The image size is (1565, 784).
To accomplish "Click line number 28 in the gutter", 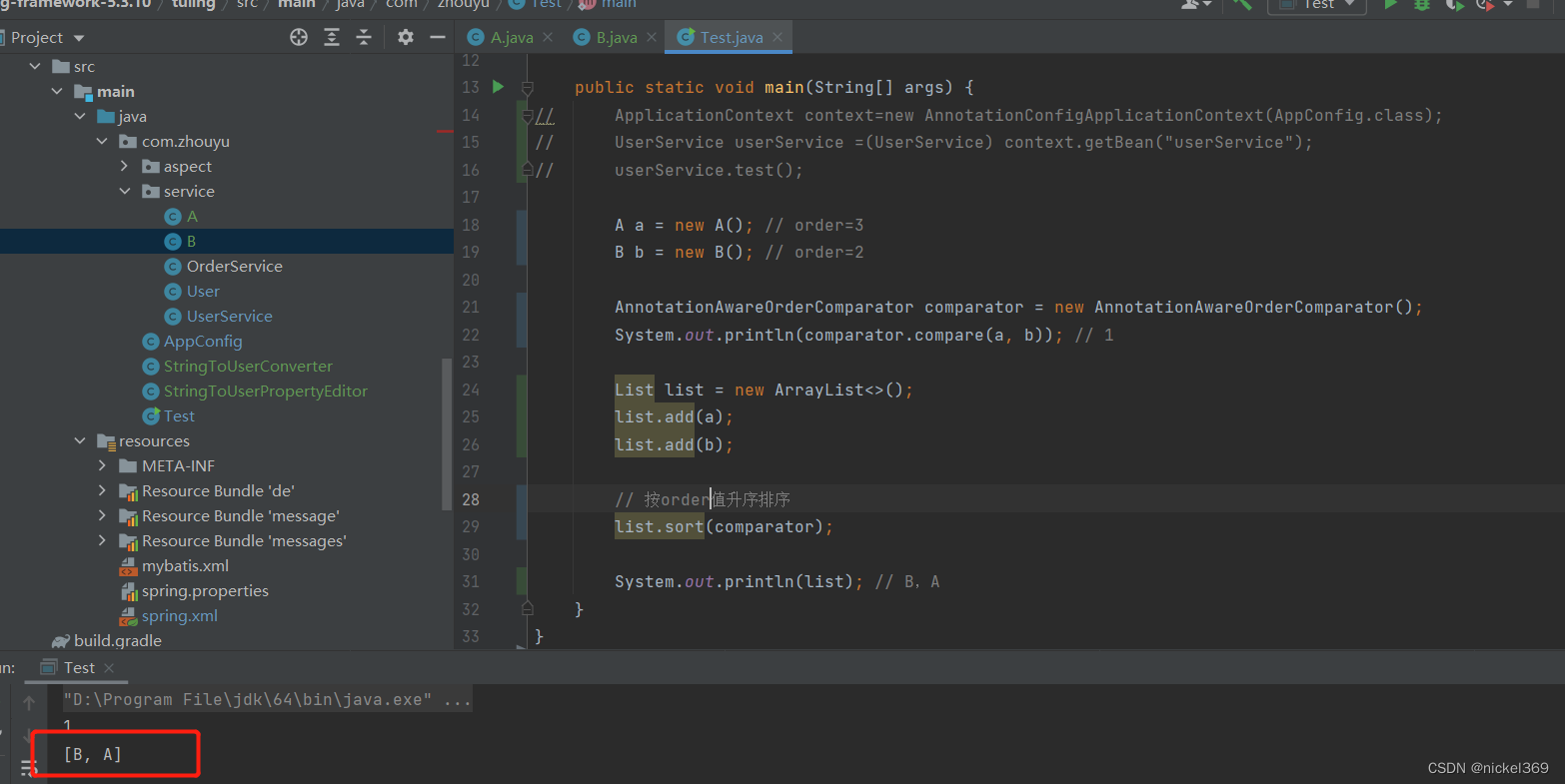I will point(471,499).
